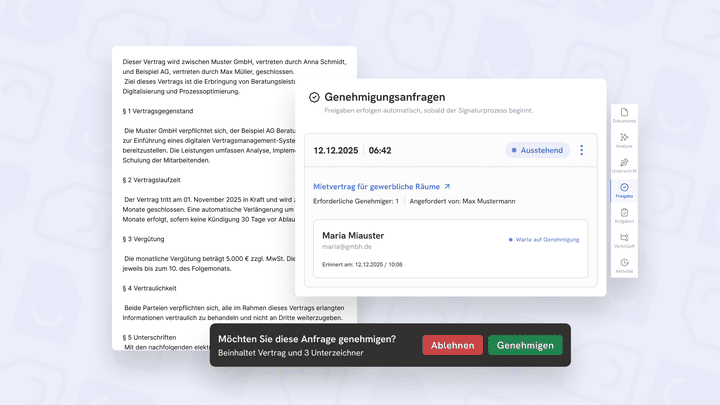Open the three-dot menu for the request
The height and width of the screenshot is (405, 720).
point(581,150)
